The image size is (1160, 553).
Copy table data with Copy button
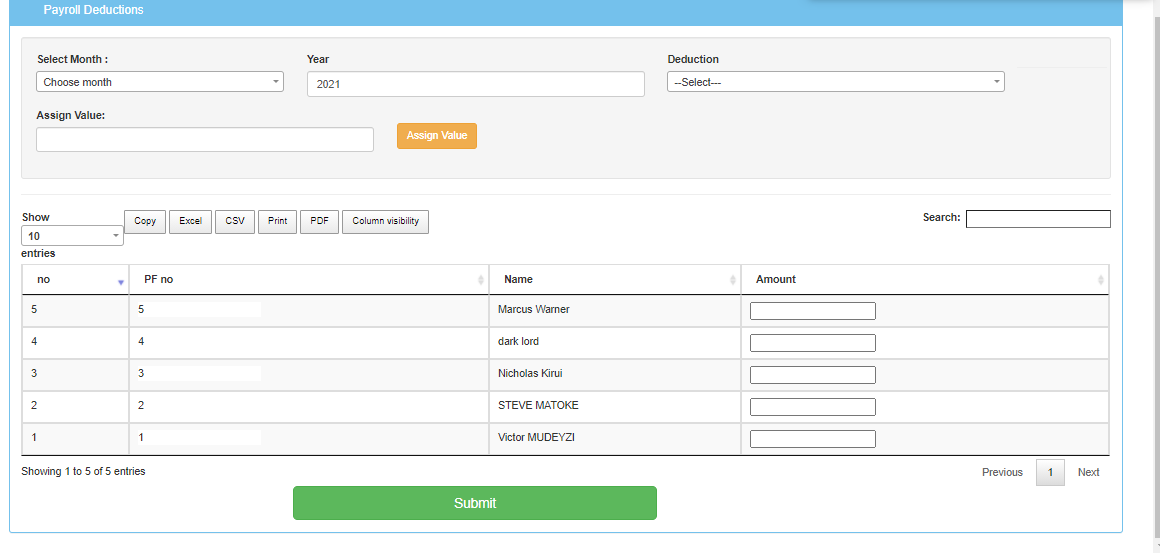[145, 221]
